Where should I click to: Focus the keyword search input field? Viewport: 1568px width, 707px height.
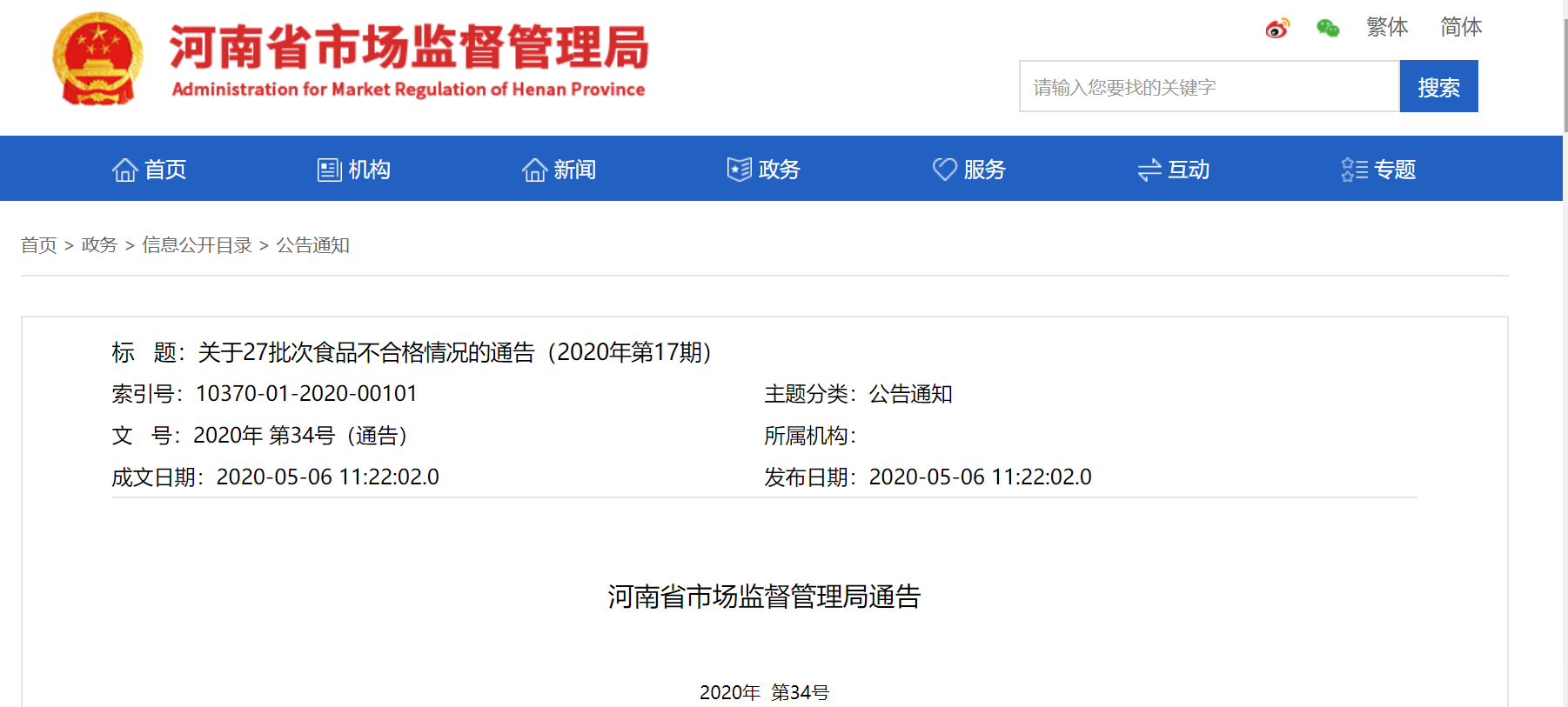[1210, 86]
